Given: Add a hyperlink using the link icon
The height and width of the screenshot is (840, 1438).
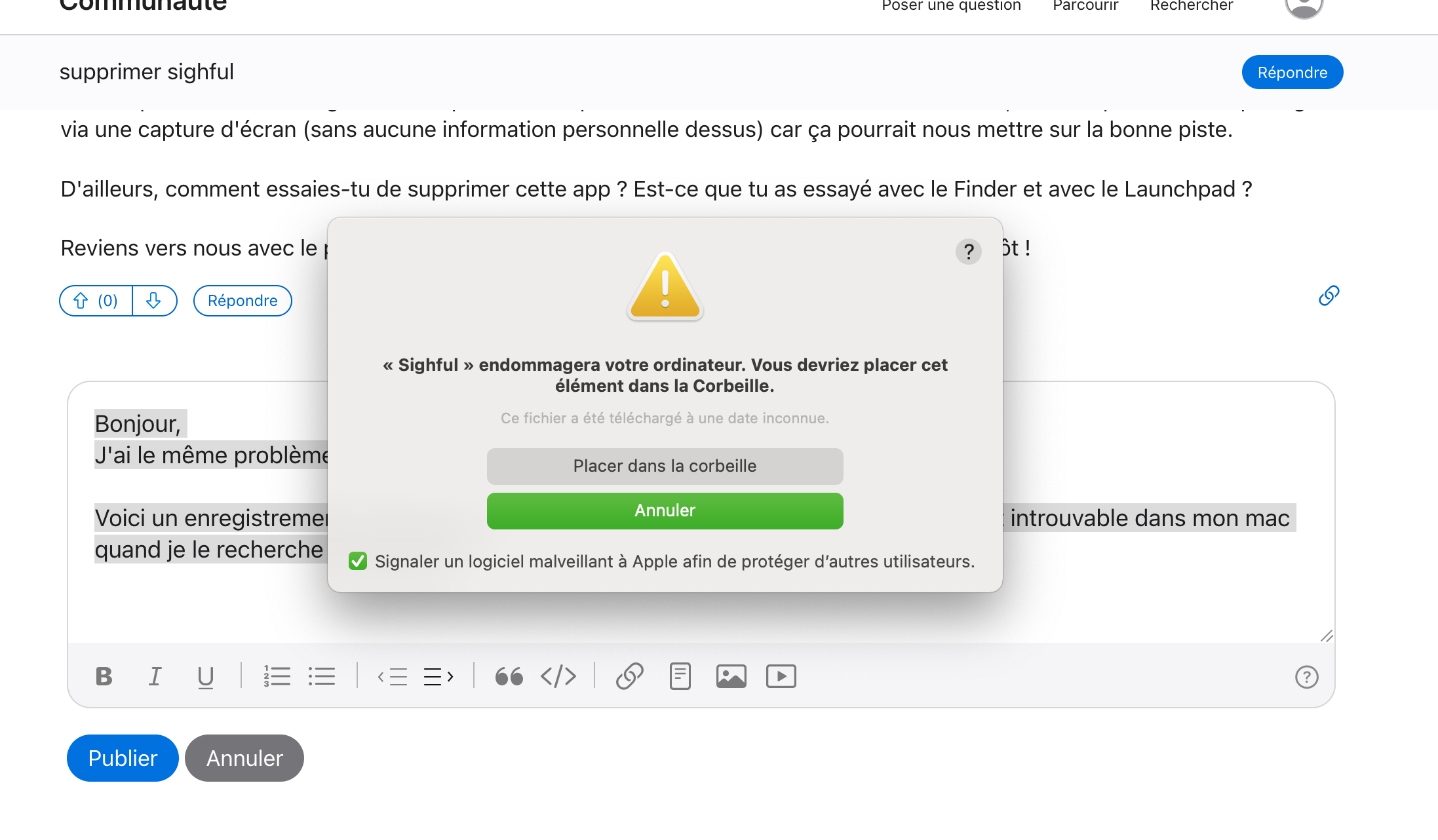Looking at the screenshot, I should (630, 676).
